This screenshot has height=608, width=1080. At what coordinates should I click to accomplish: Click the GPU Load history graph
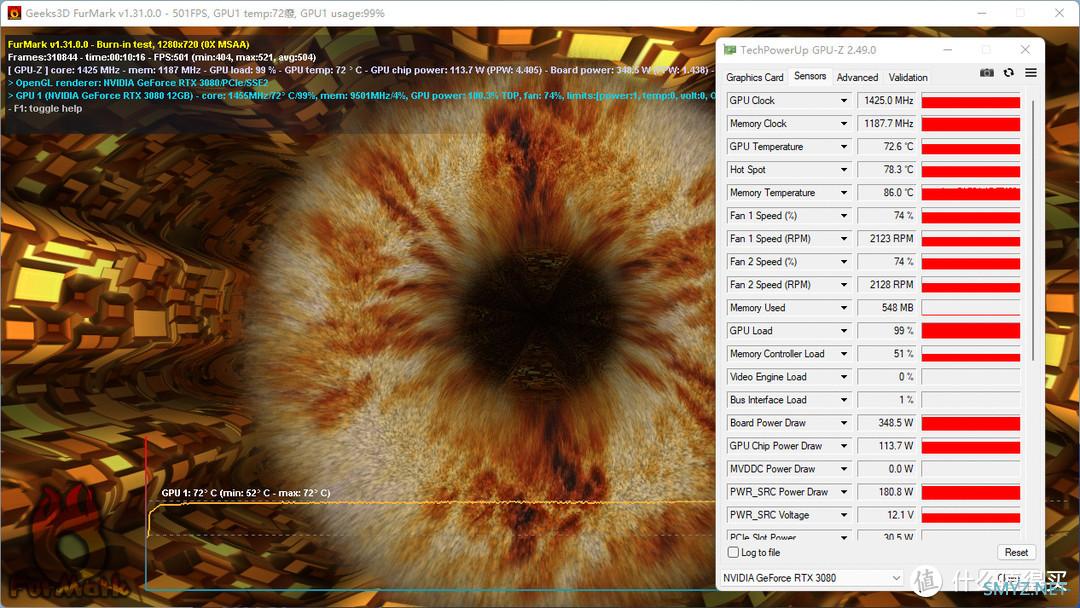click(x=970, y=331)
